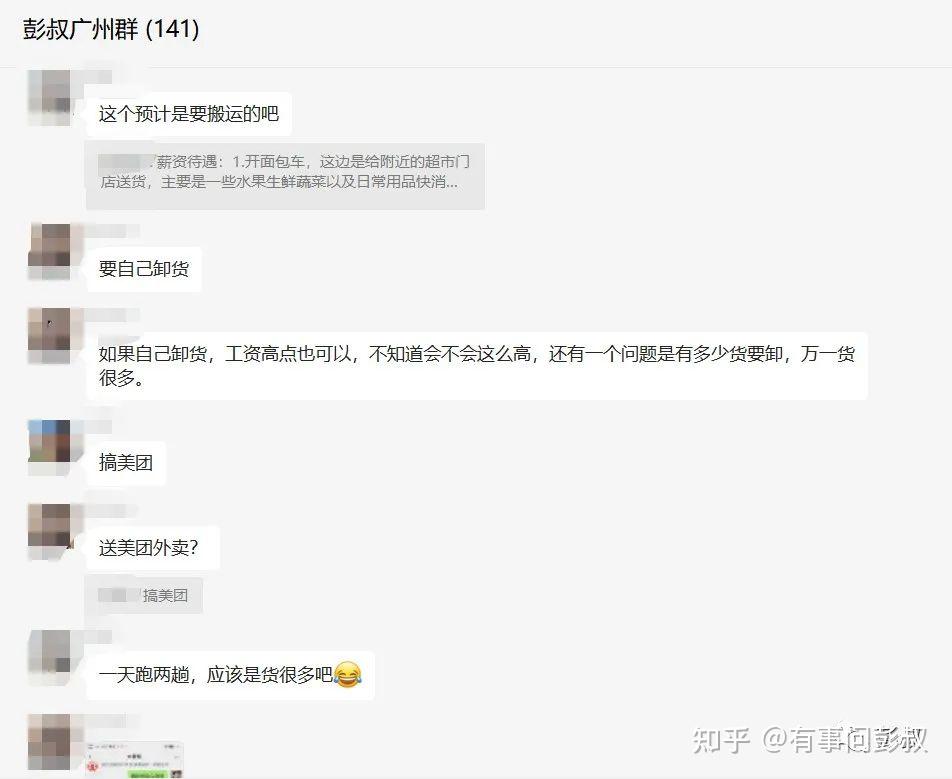Viewport: 952px width, 779px height.
Task: Click the Zhihu watermark '@有事问彭叔'
Action: (845, 739)
